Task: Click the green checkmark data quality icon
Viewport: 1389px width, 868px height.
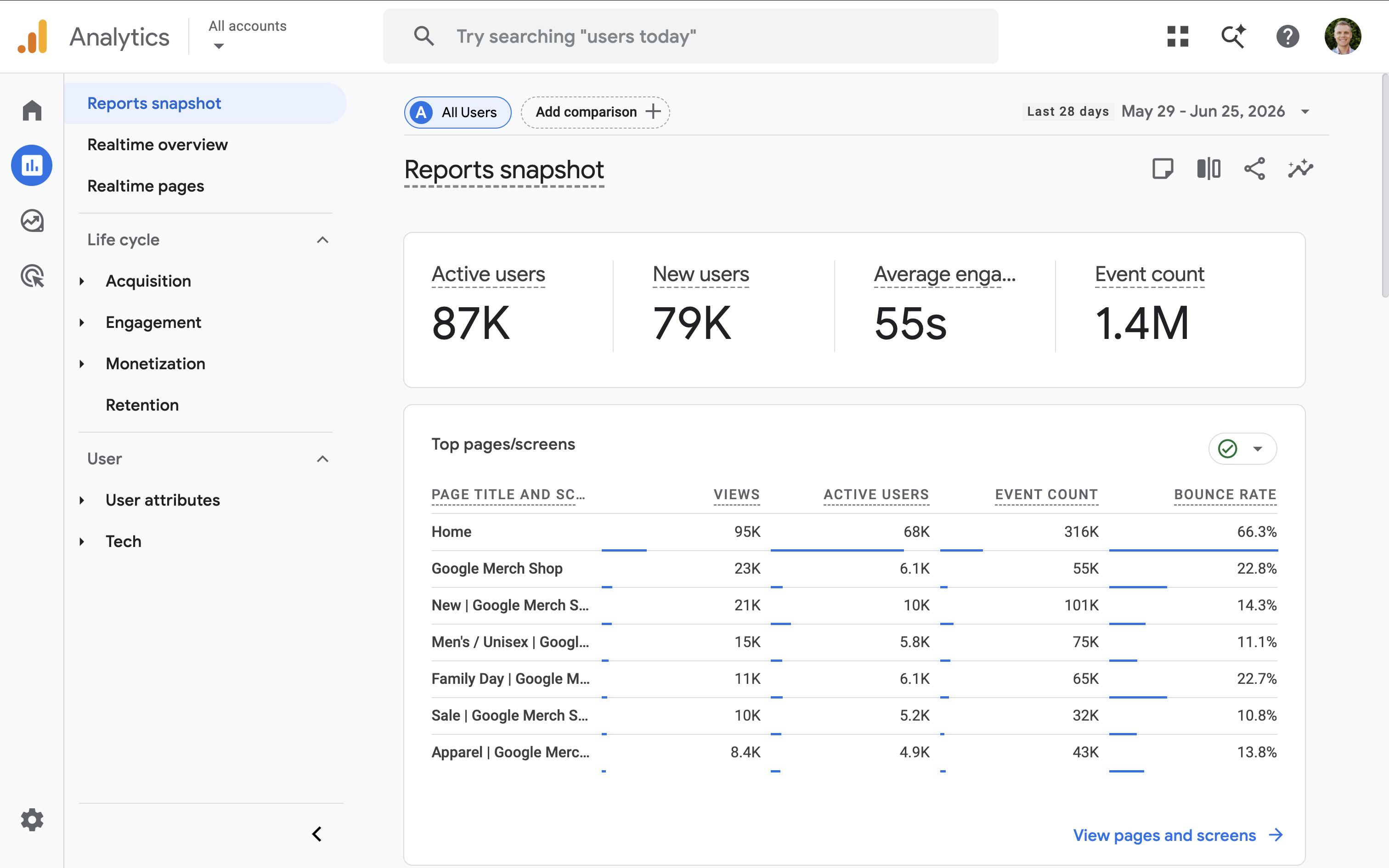Action: (x=1228, y=448)
